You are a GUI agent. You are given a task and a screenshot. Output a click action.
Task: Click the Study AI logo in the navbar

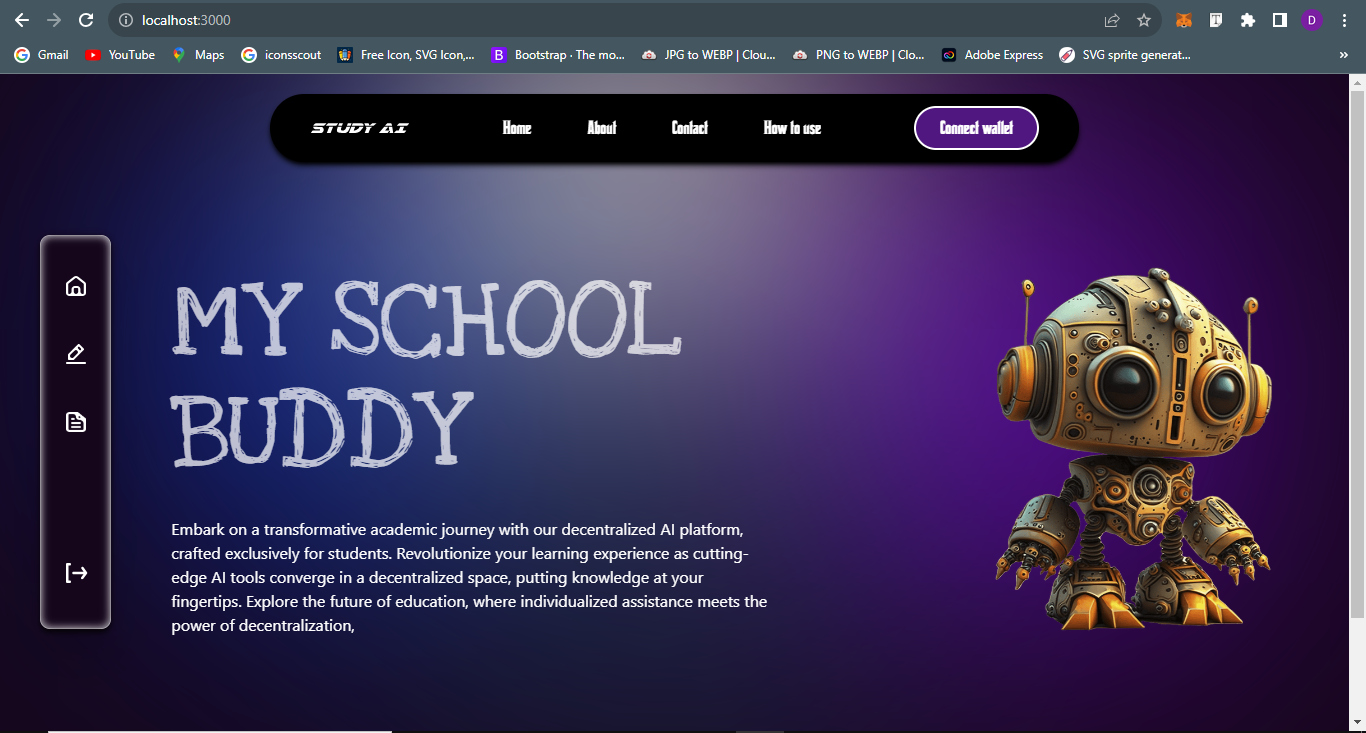click(360, 128)
